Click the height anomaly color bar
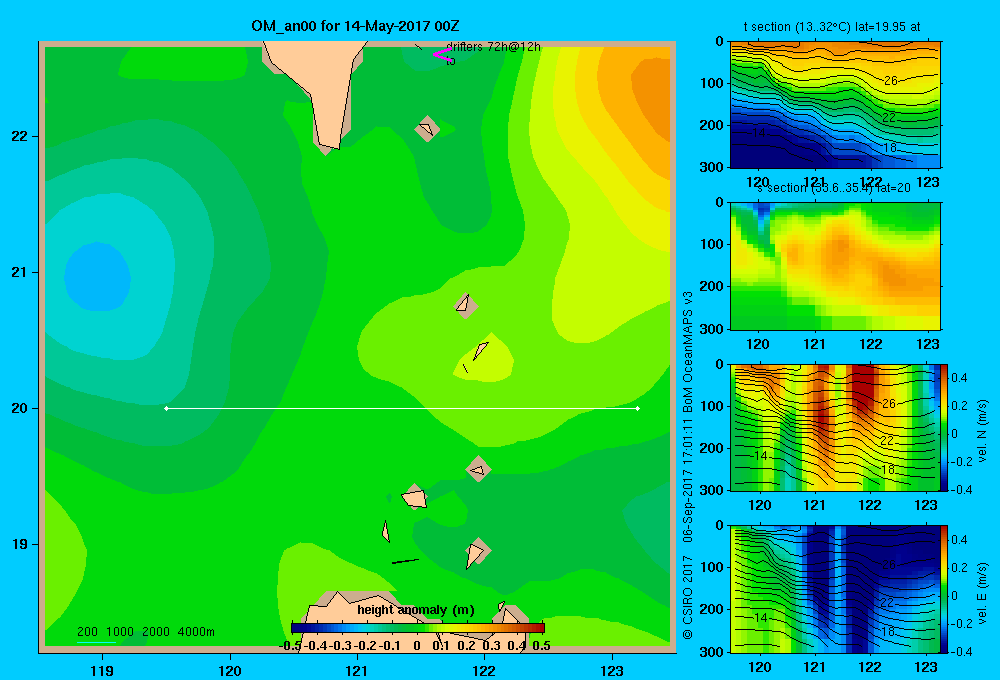Image resolution: width=1000 pixels, height=680 pixels. (418, 628)
